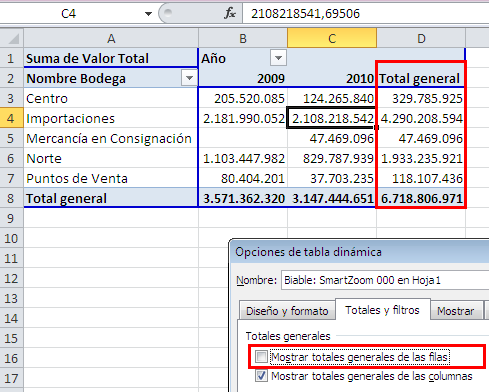Select row 12 header

pyautogui.click(x=11, y=278)
